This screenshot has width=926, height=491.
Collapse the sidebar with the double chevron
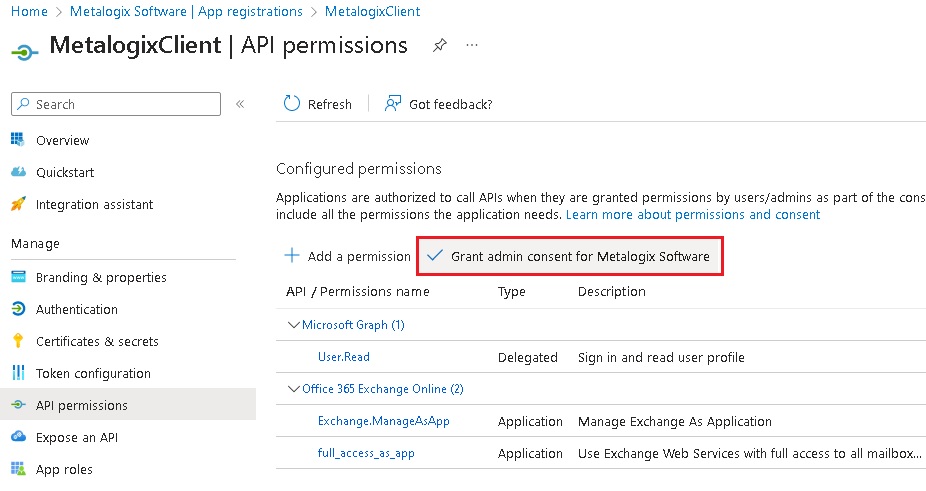click(240, 104)
